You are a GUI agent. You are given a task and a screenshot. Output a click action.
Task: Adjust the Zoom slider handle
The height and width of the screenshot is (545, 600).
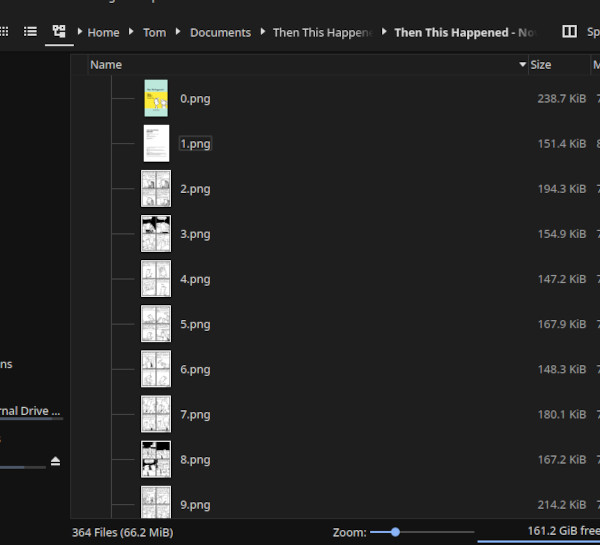(395, 532)
